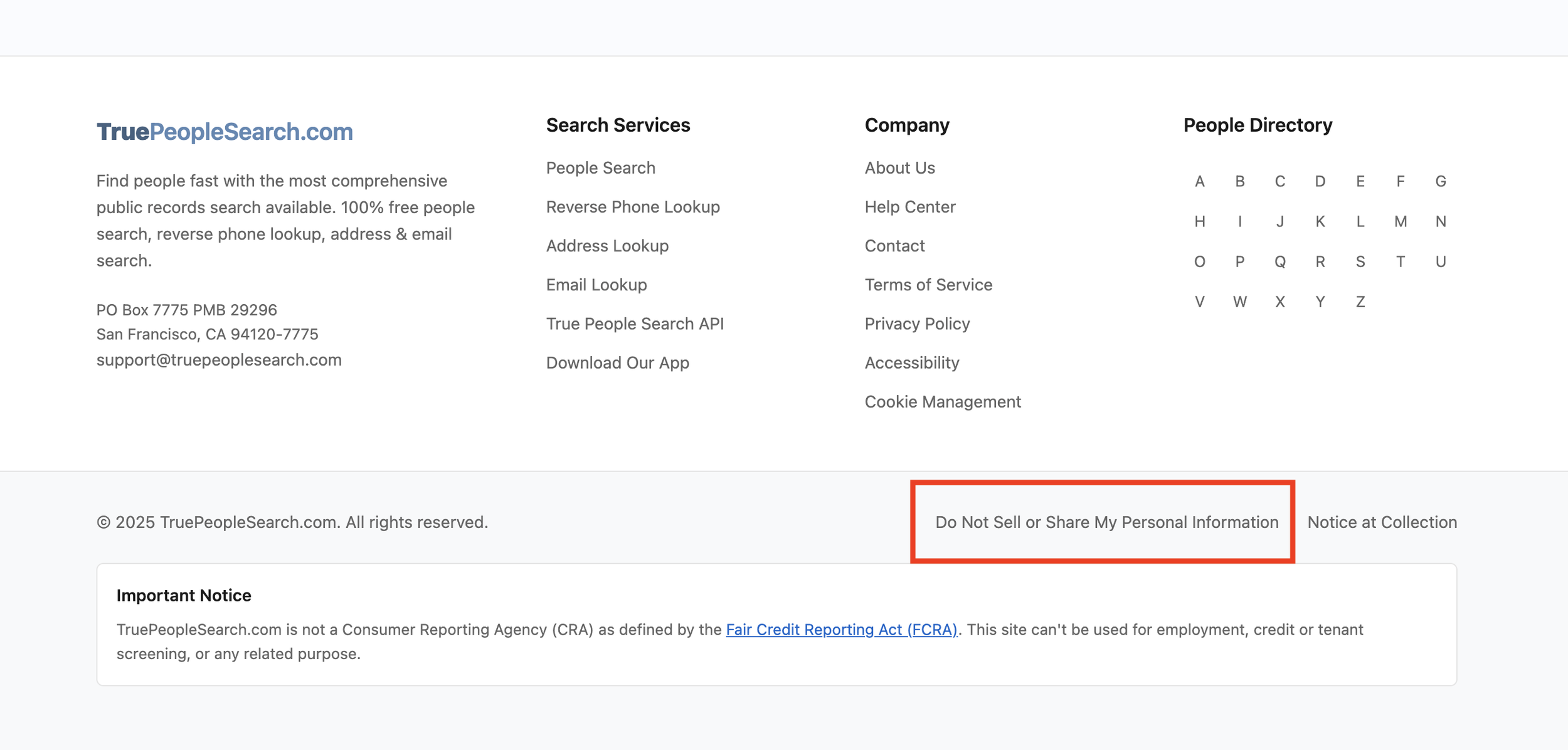Read the Terms of Service
1568x750 pixels.
point(928,285)
